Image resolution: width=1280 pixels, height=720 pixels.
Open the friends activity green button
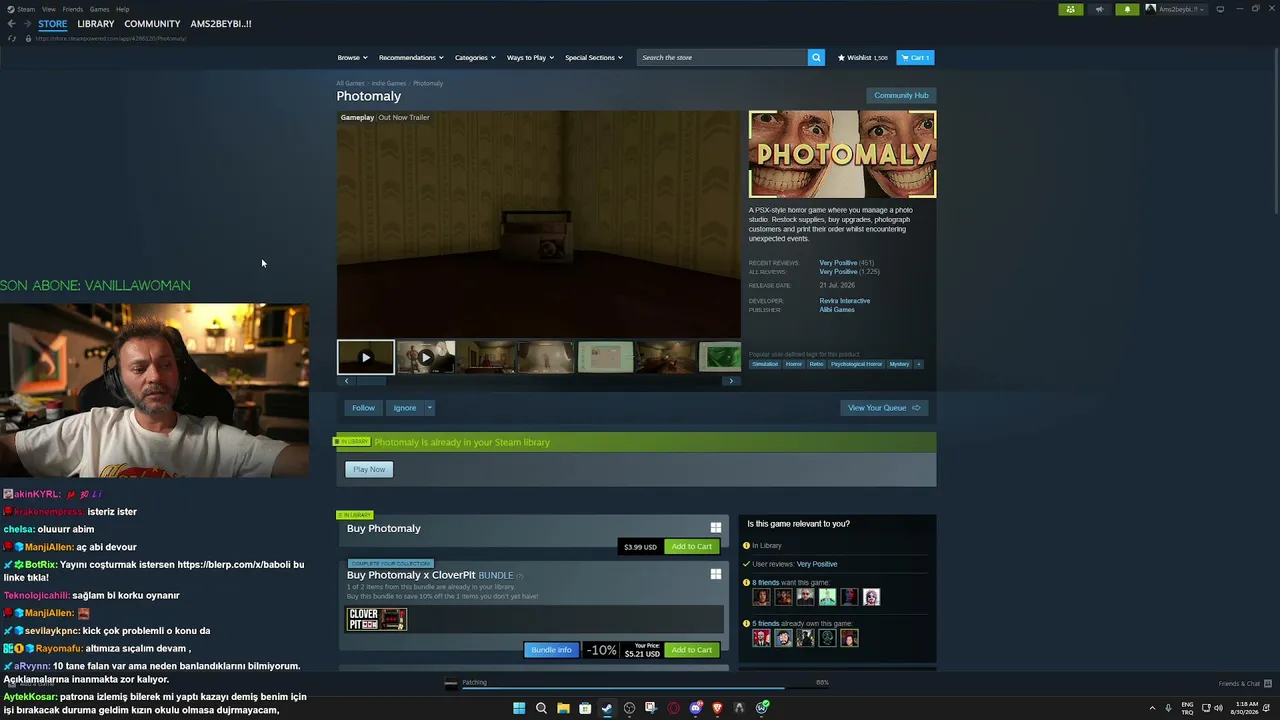pyautogui.click(x=1070, y=9)
